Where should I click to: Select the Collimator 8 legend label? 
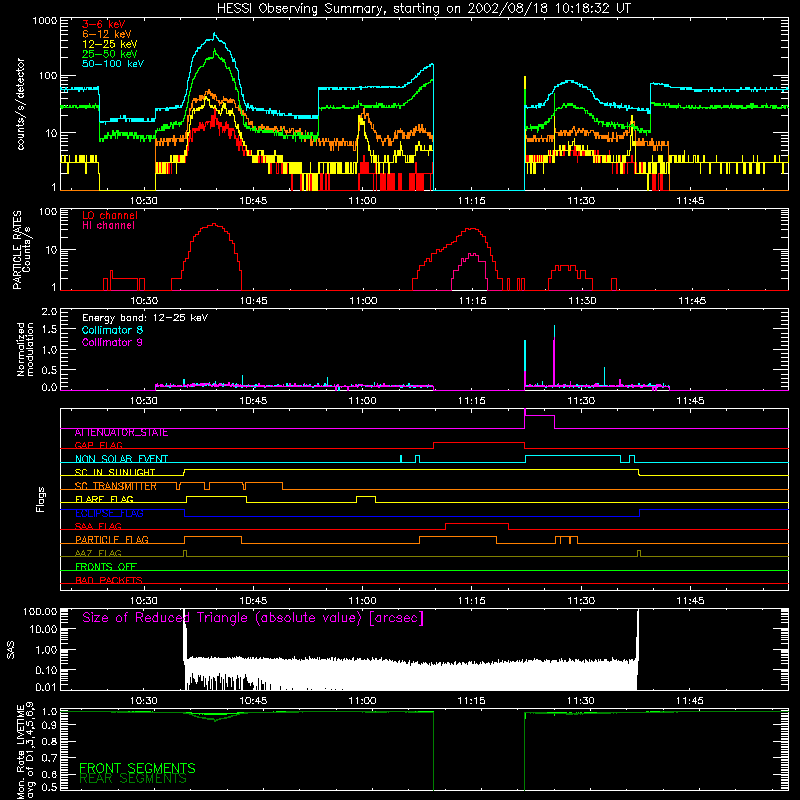pos(112,330)
